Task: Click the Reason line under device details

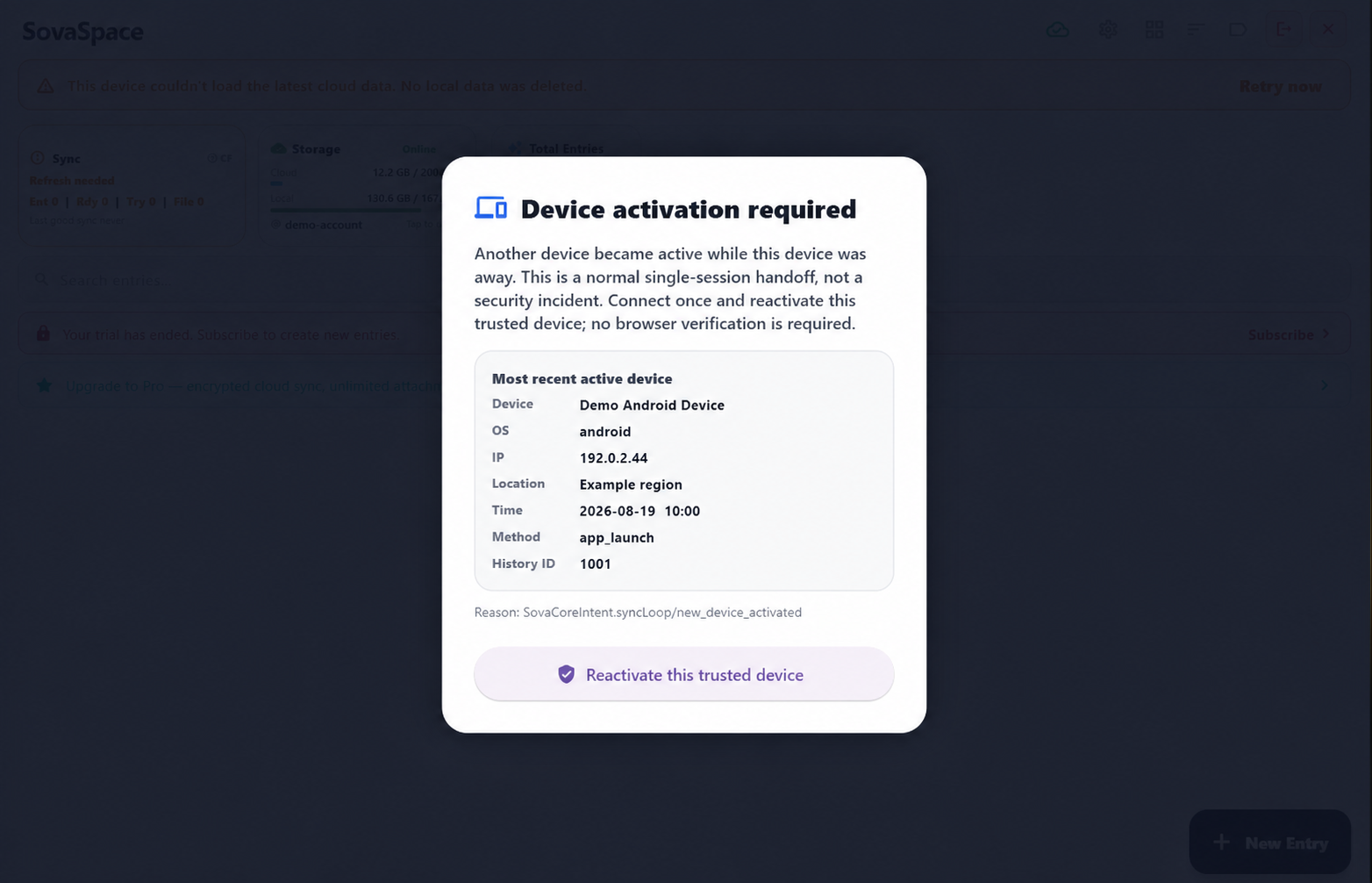Action: pos(638,612)
